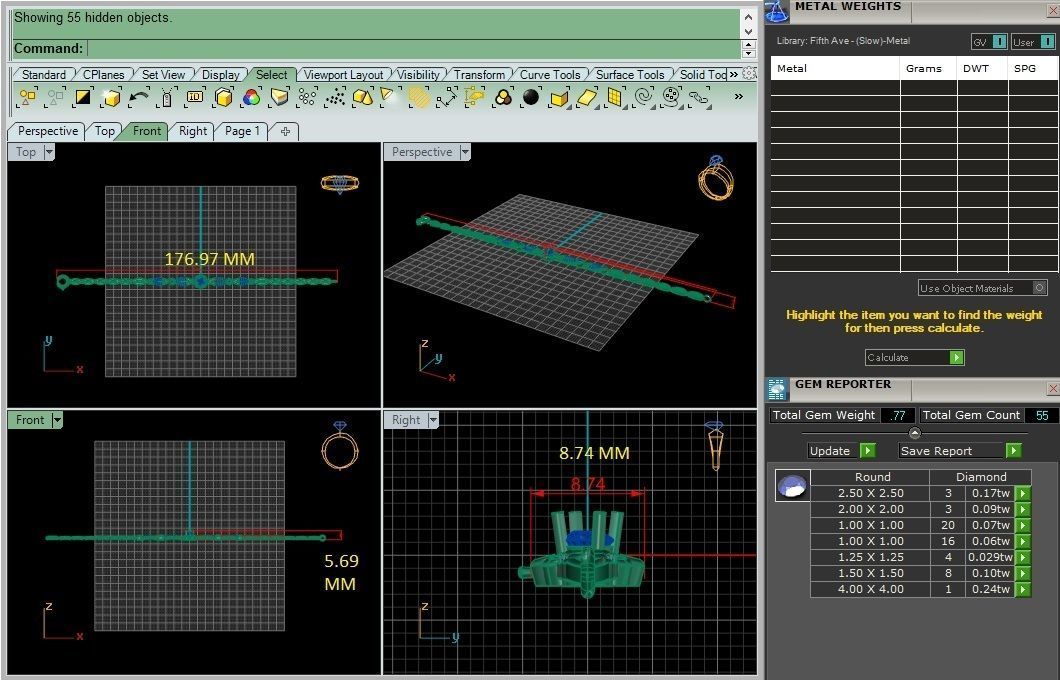
Task: Open the Front viewport menu arrow
Action: [57, 420]
